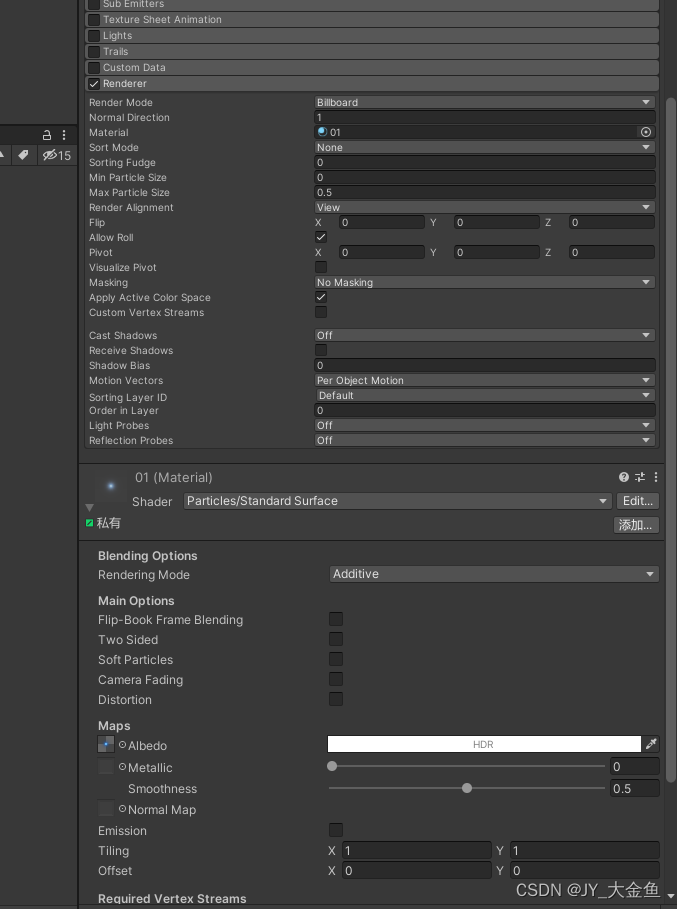Click the panel lock icon
Image resolution: width=677 pixels, height=909 pixels.
[47, 136]
